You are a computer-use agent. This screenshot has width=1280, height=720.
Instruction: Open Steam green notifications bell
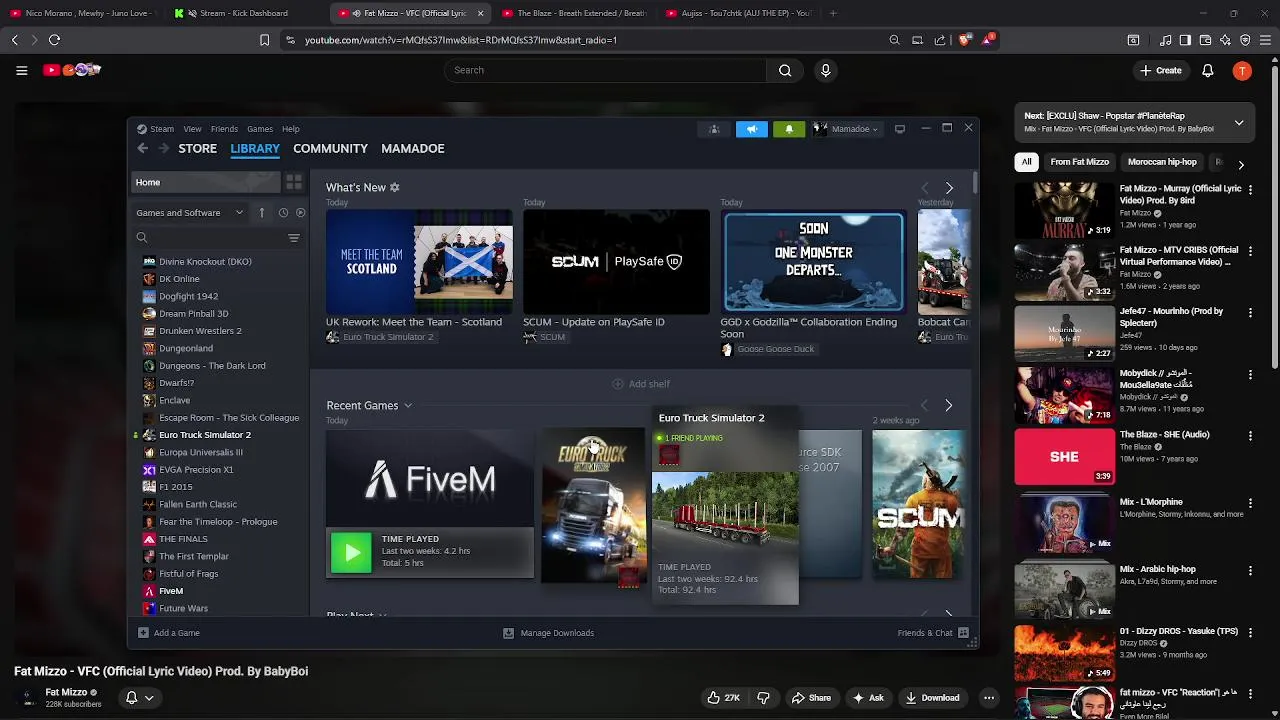(x=789, y=129)
